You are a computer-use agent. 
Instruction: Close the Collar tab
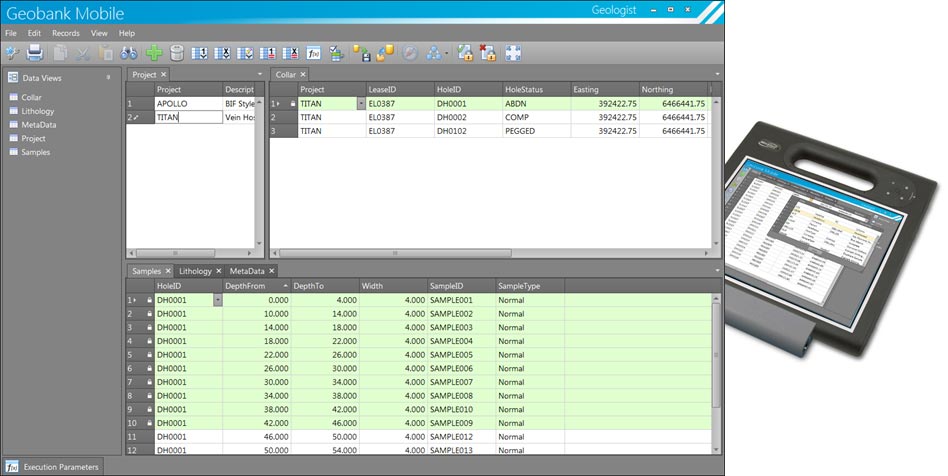(303, 74)
